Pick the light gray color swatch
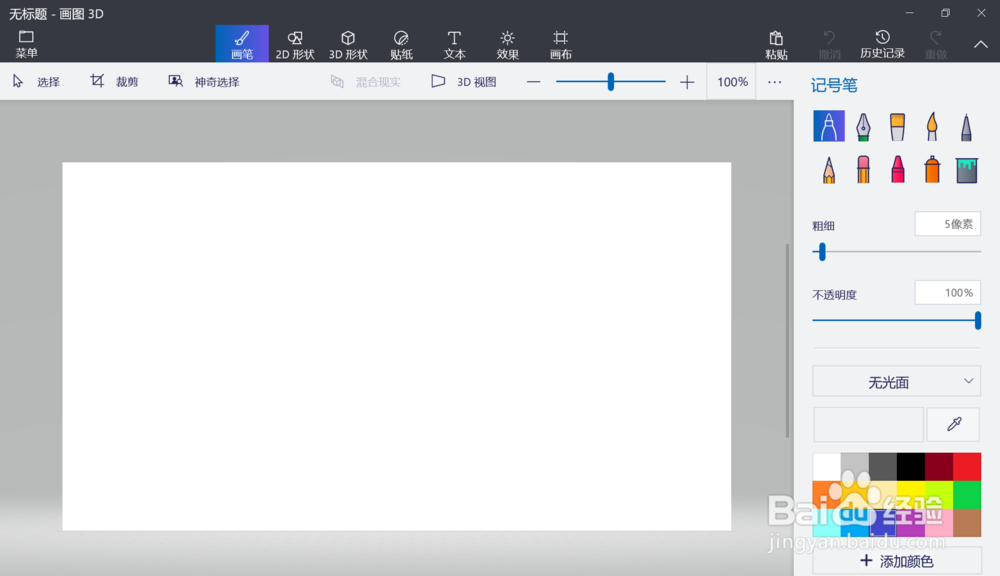This screenshot has height=576, width=1000. [855, 467]
